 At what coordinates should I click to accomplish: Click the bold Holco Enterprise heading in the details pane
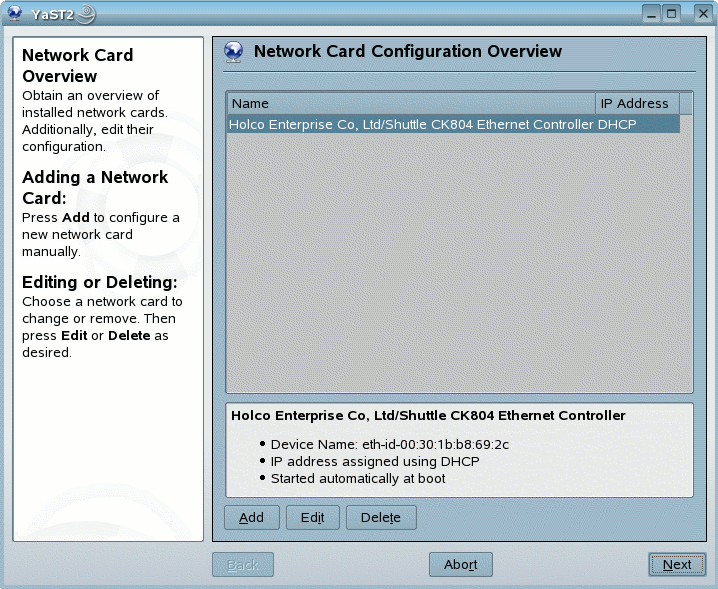[428, 415]
